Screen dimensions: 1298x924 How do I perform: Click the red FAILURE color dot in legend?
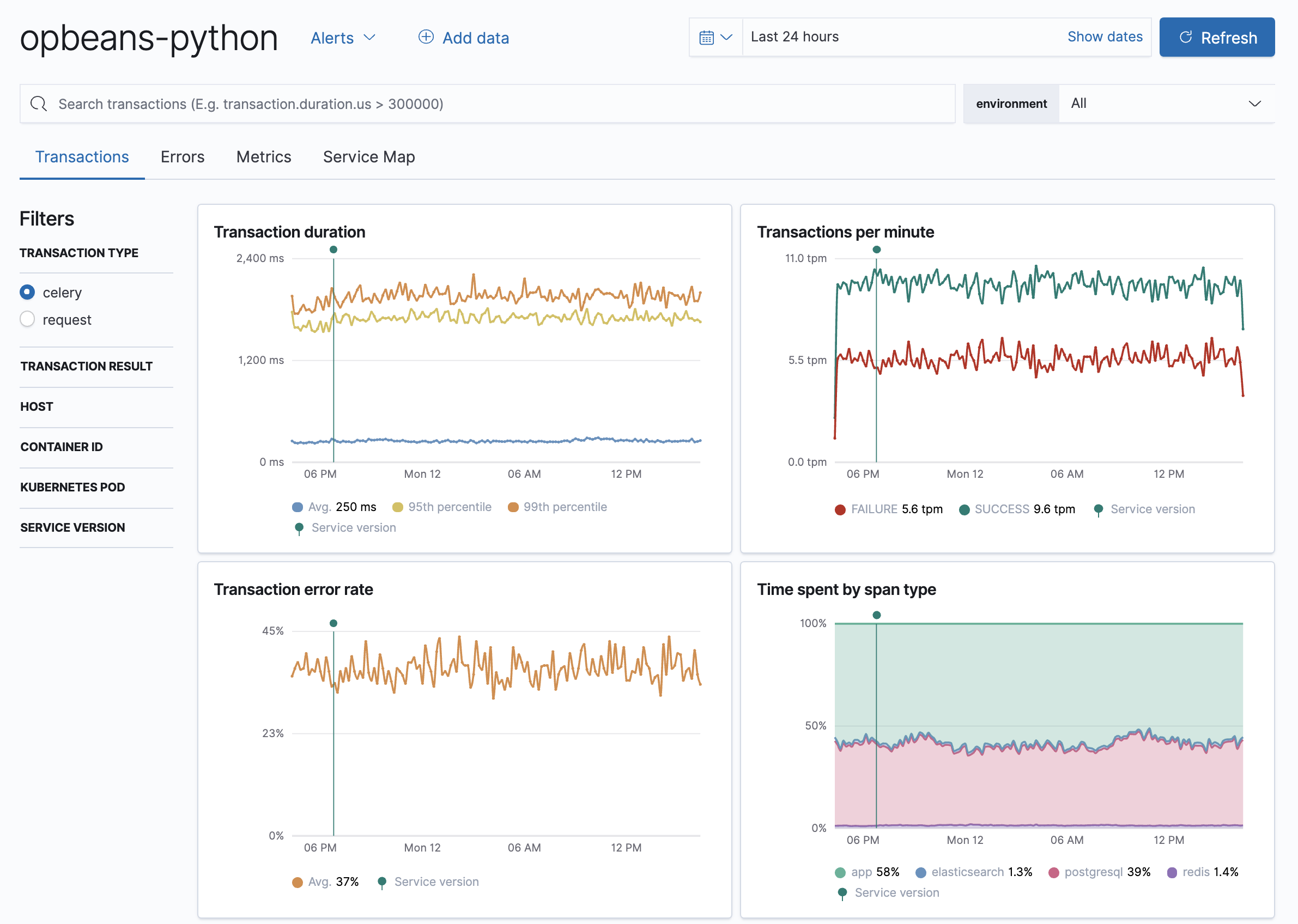click(839, 509)
